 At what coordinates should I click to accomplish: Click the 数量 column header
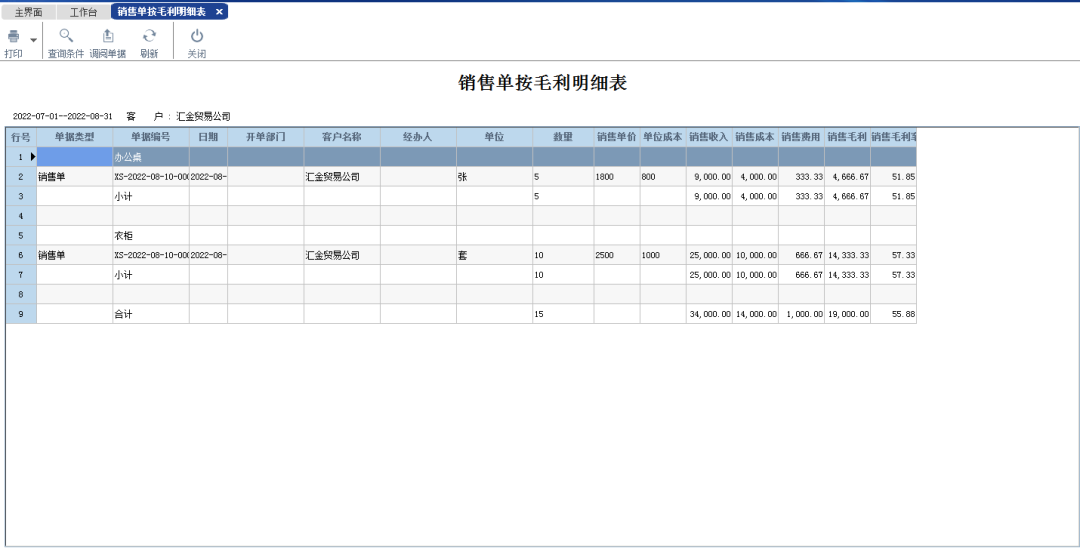coord(562,137)
